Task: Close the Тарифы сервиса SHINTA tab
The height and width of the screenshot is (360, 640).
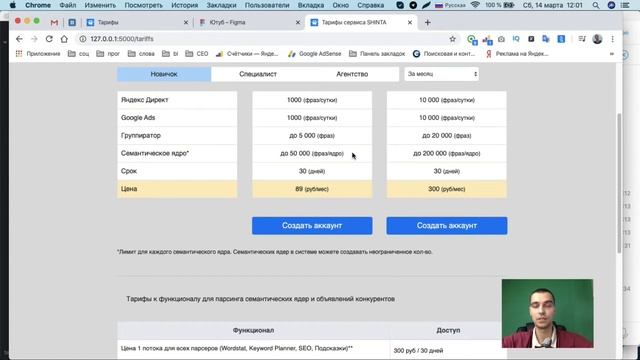Action: click(x=410, y=22)
